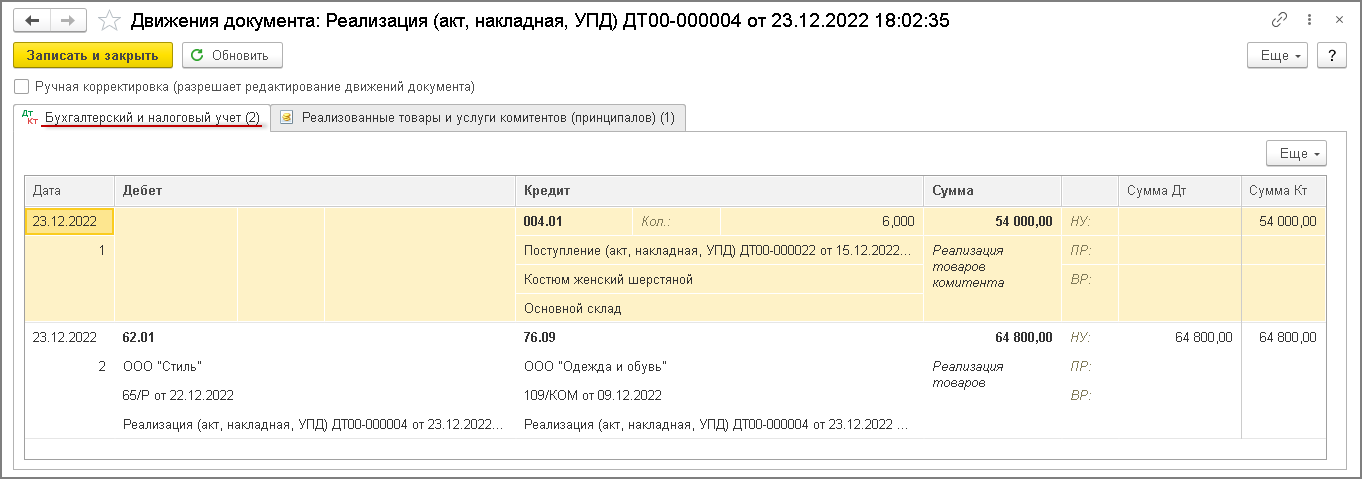Expand the top Еще dropdown menu
Image resolution: width=1362 pixels, height=479 pixels.
[1278, 56]
